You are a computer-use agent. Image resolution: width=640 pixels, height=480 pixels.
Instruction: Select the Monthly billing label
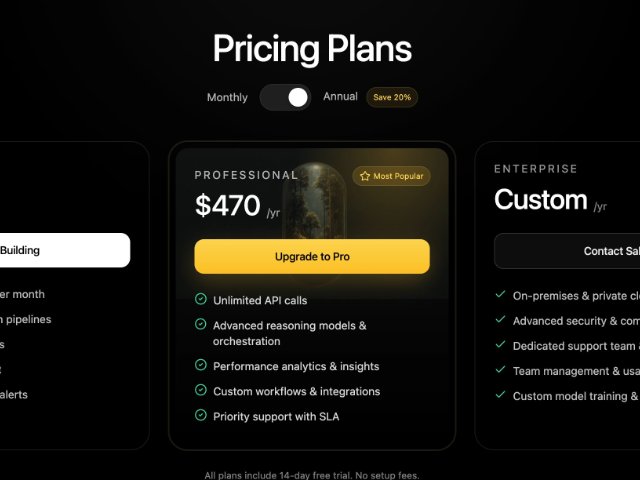coord(227,97)
